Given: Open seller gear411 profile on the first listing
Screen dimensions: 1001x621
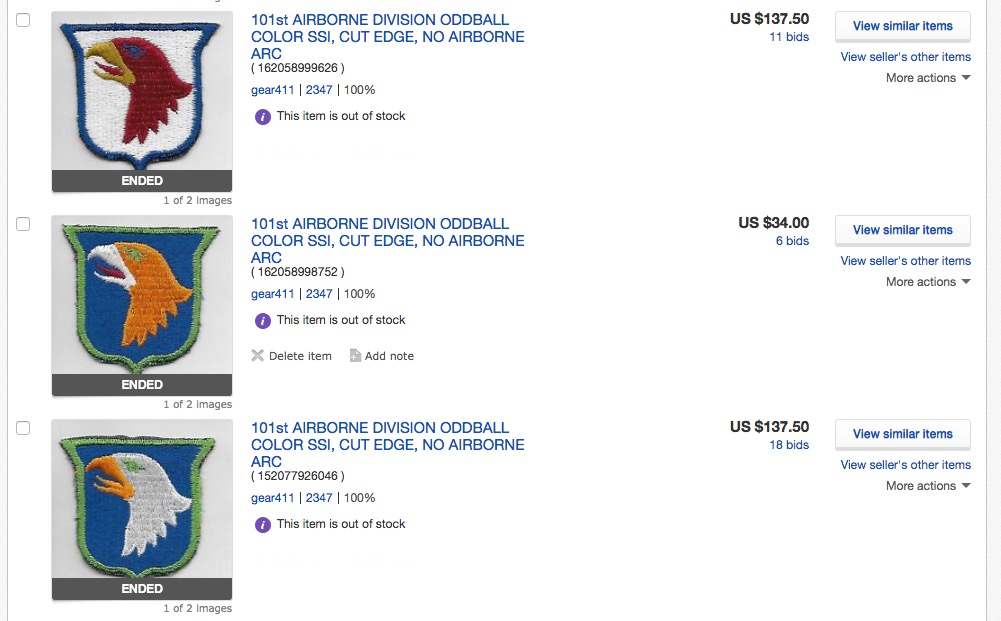Looking at the screenshot, I should (272, 90).
